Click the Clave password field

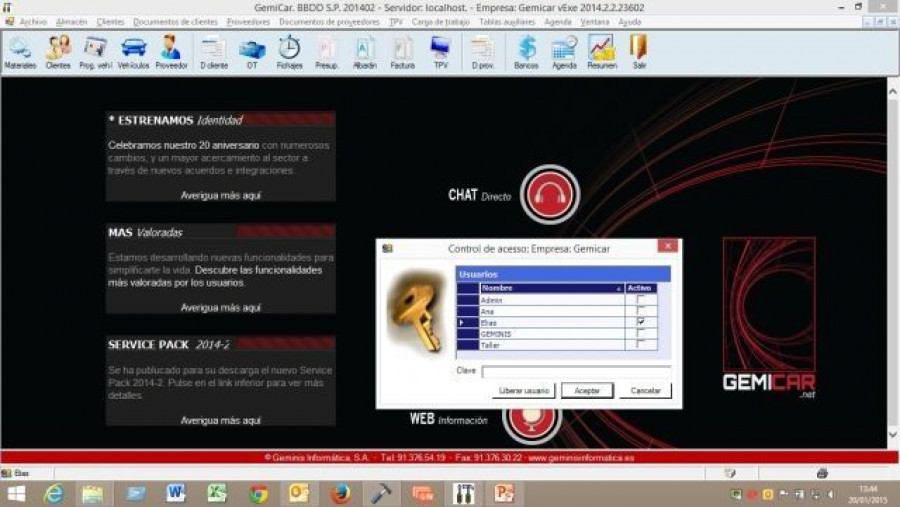(576, 371)
